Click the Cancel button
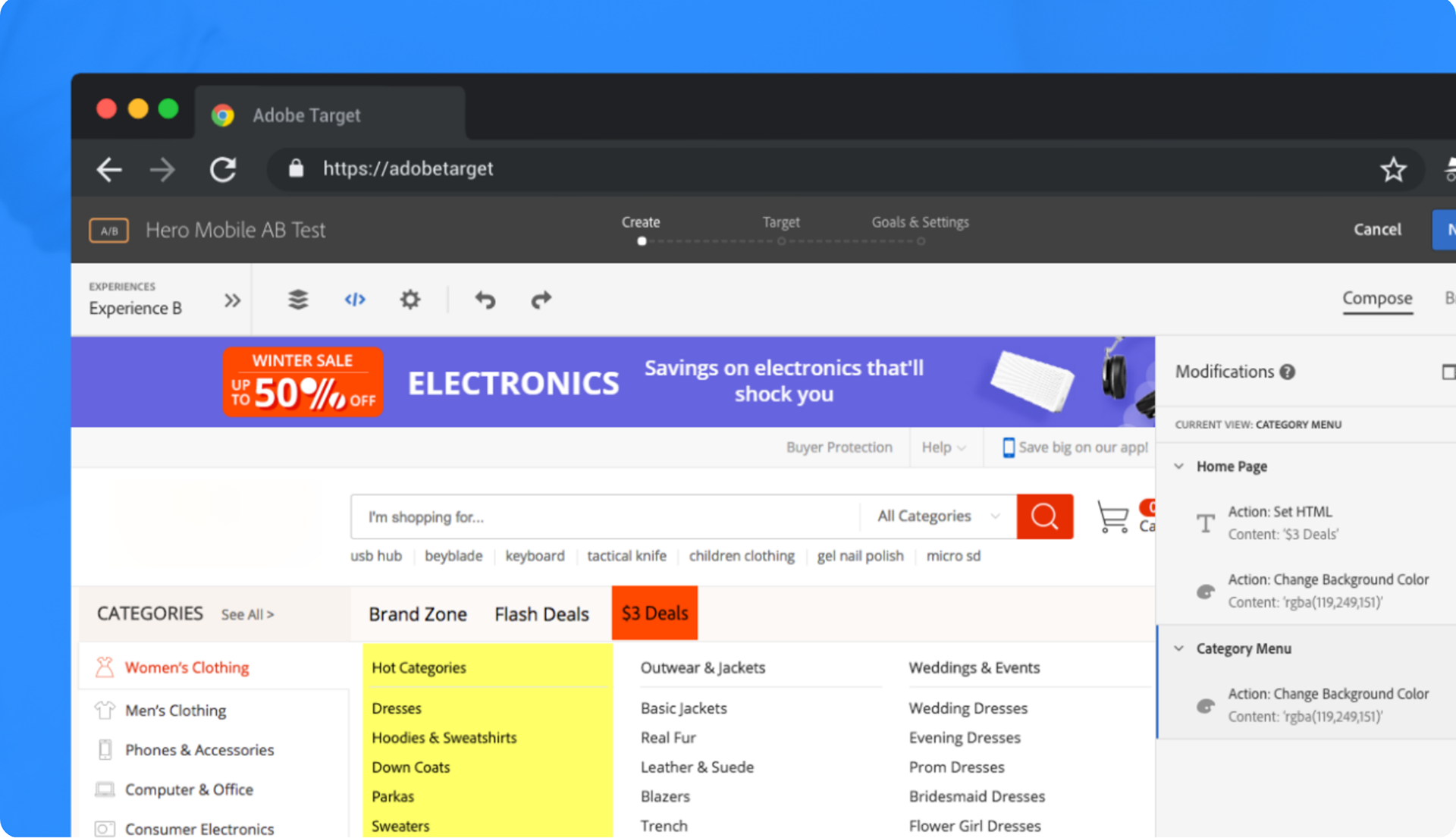The image size is (1456, 838). click(1377, 229)
